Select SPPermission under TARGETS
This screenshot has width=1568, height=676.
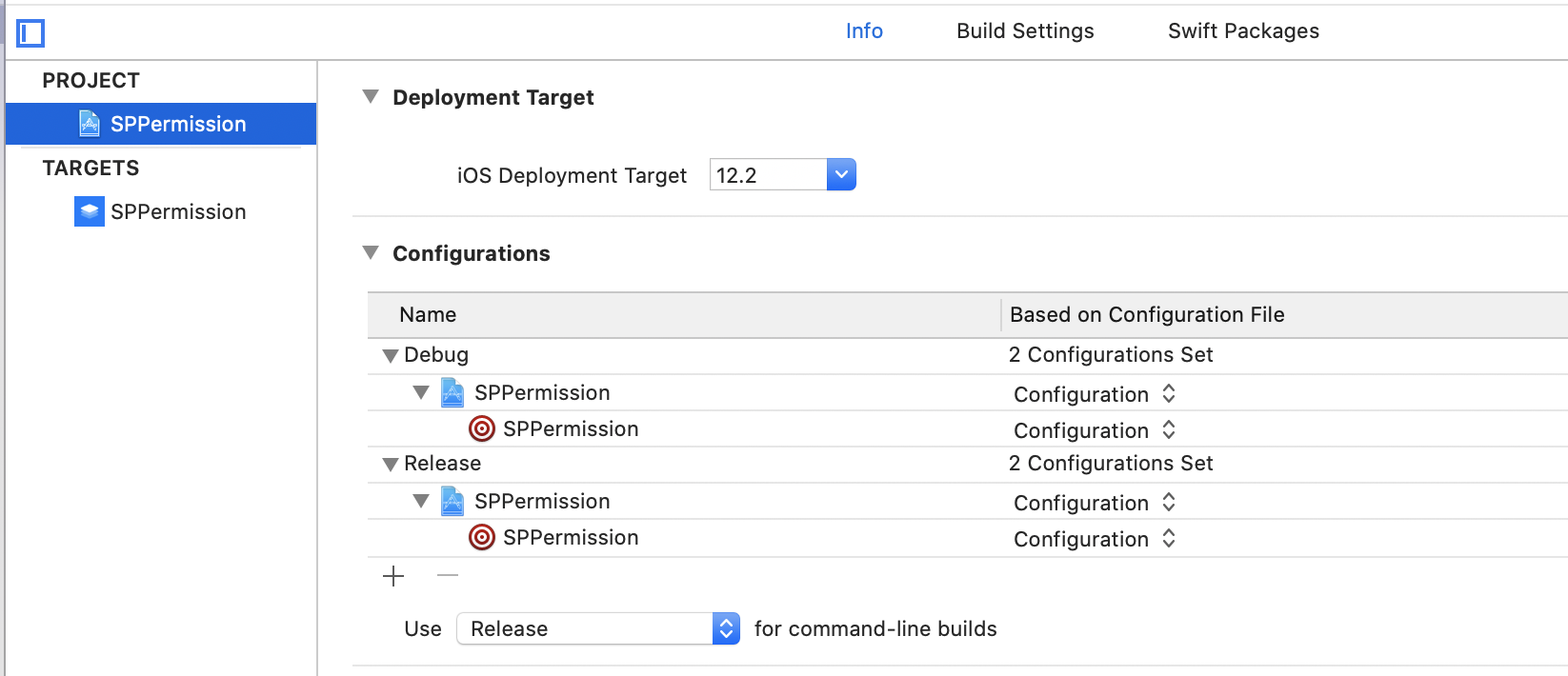(x=178, y=211)
